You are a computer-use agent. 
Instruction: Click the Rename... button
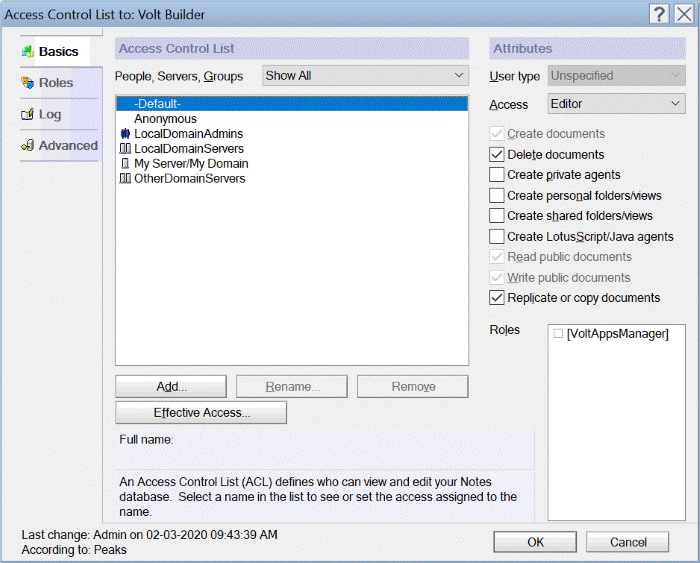pyautogui.click(x=292, y=386)
